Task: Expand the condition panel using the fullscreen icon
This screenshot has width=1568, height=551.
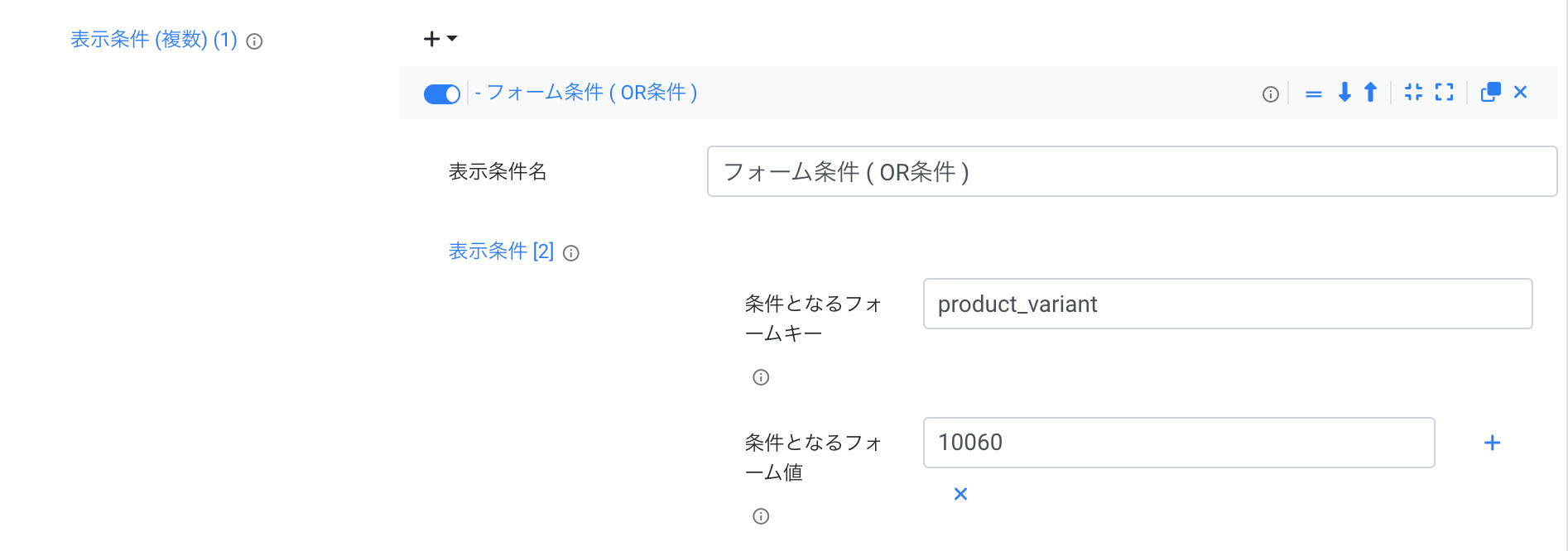Action: point(1444,93)
